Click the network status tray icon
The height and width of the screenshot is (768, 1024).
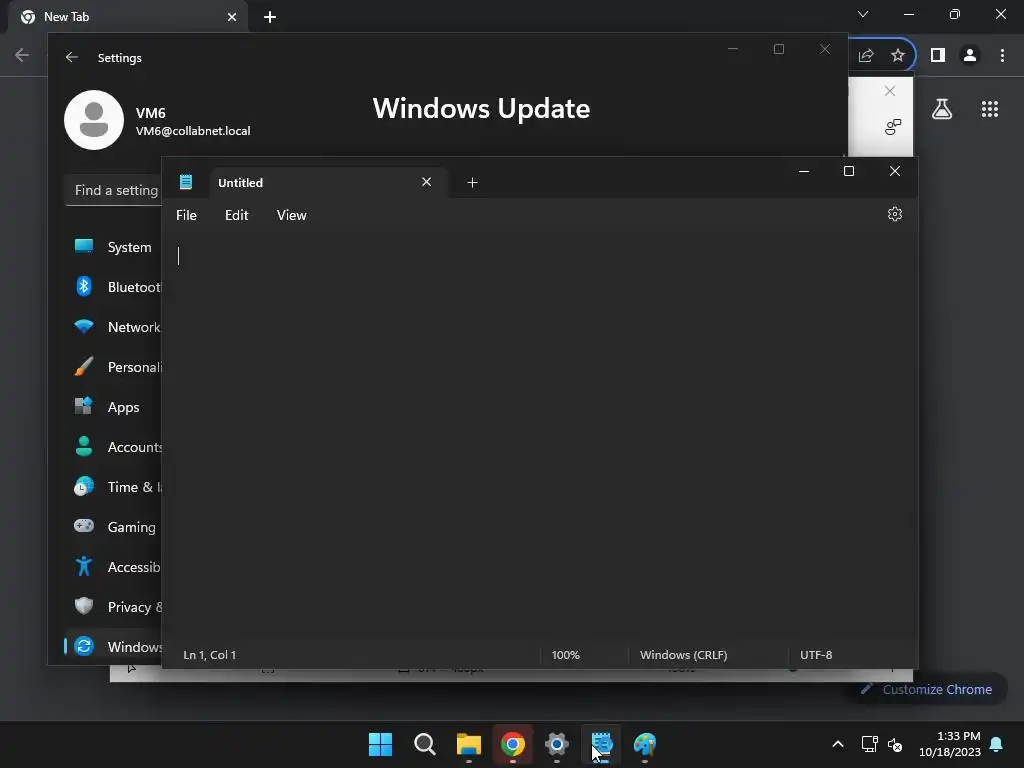pos(869,744)
